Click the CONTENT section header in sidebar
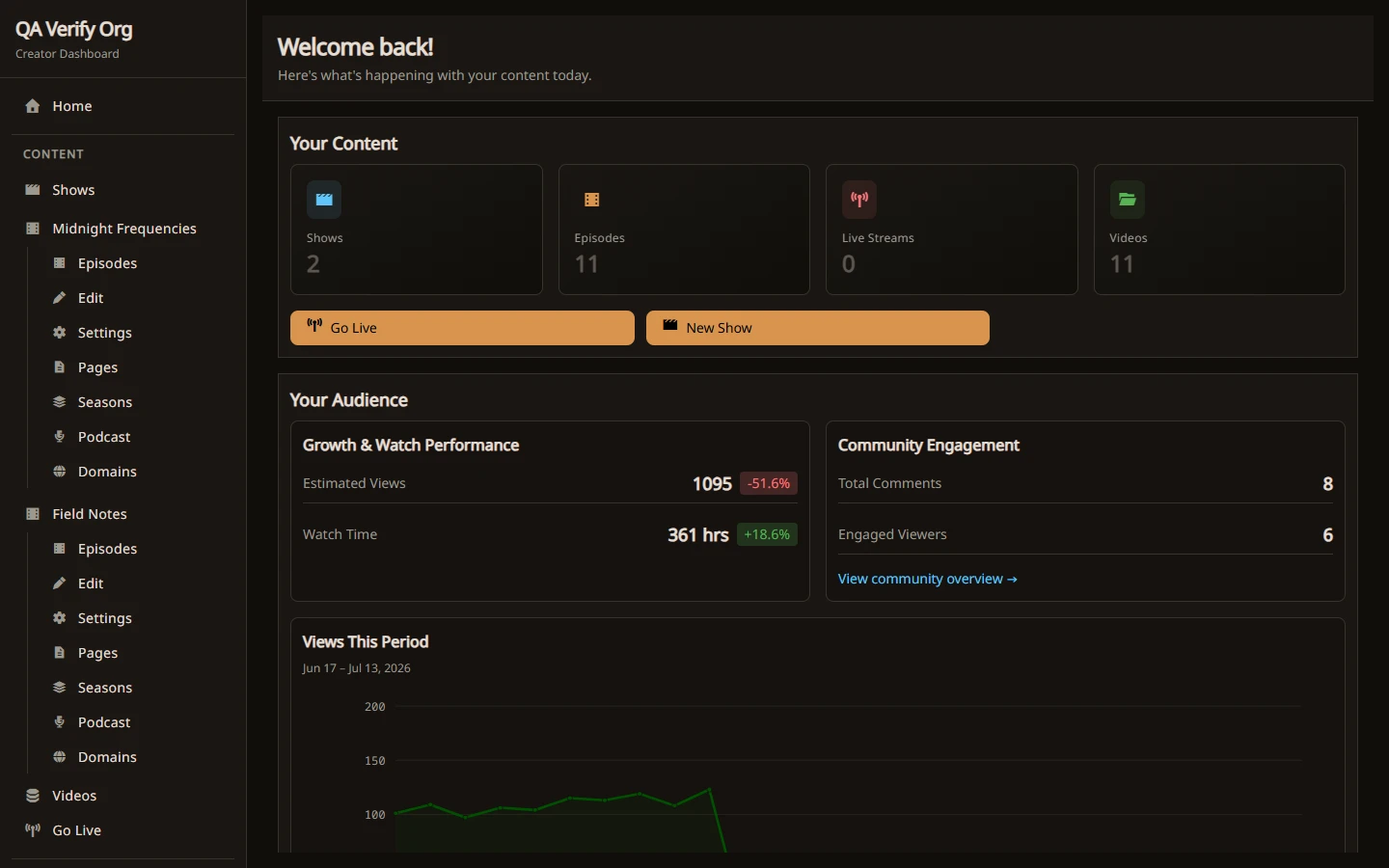The image size is (1389, 868). click(53, 154)
